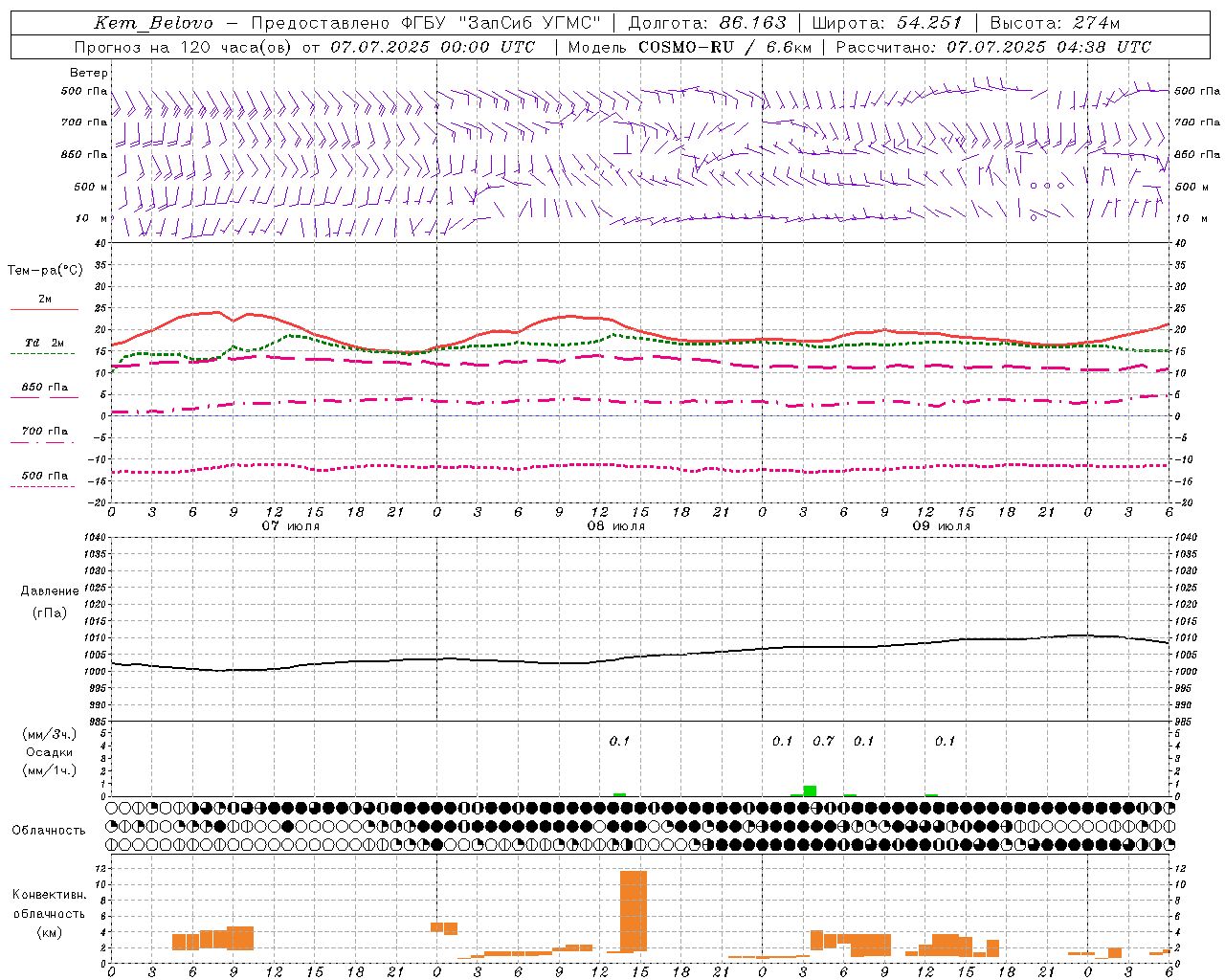Click the dotted pink 500 гПа legend line

pyautogui.click(x=43, y=486)
